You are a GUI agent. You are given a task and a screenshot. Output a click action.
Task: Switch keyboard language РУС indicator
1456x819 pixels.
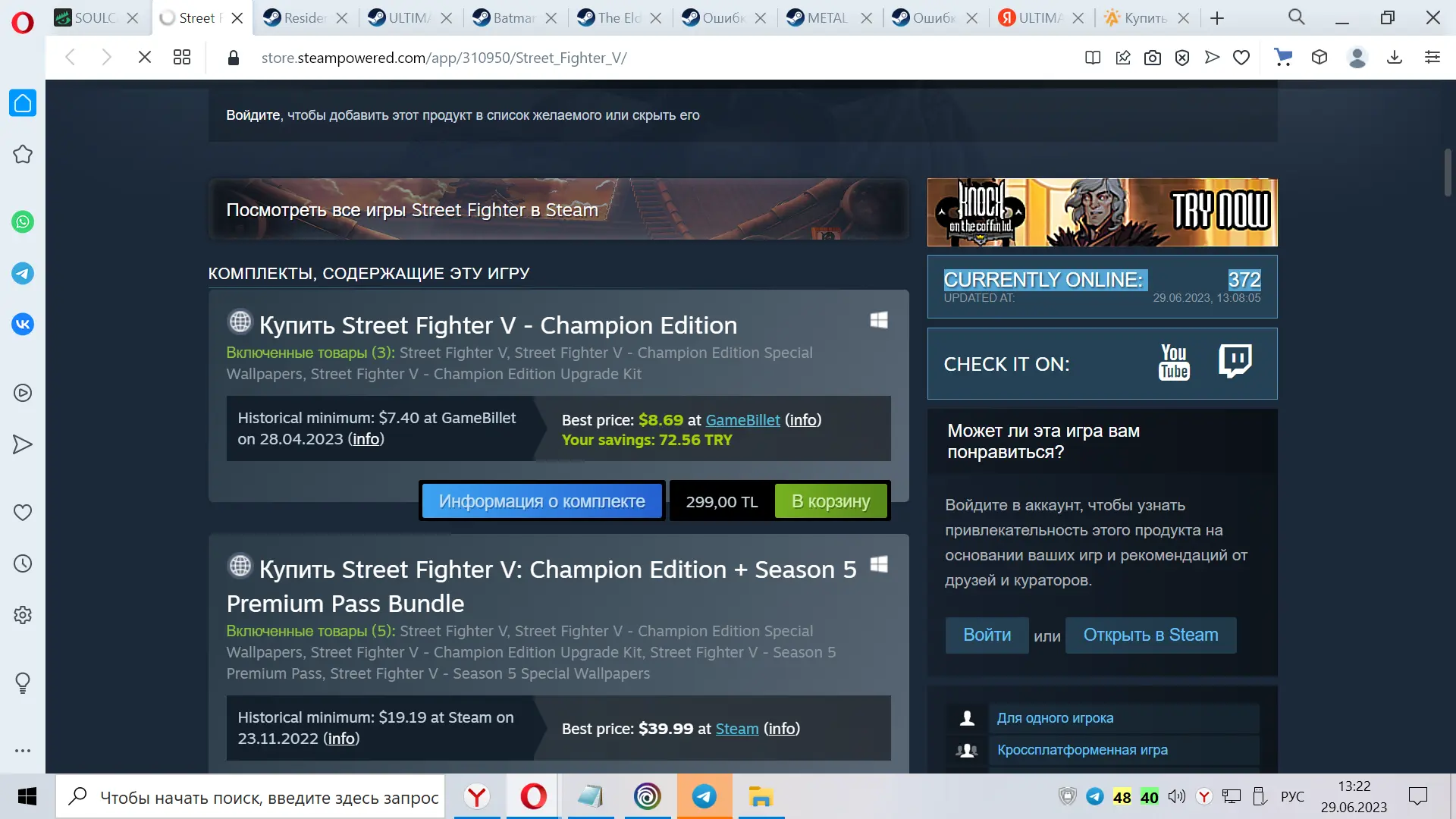[x=1292, y=797]
